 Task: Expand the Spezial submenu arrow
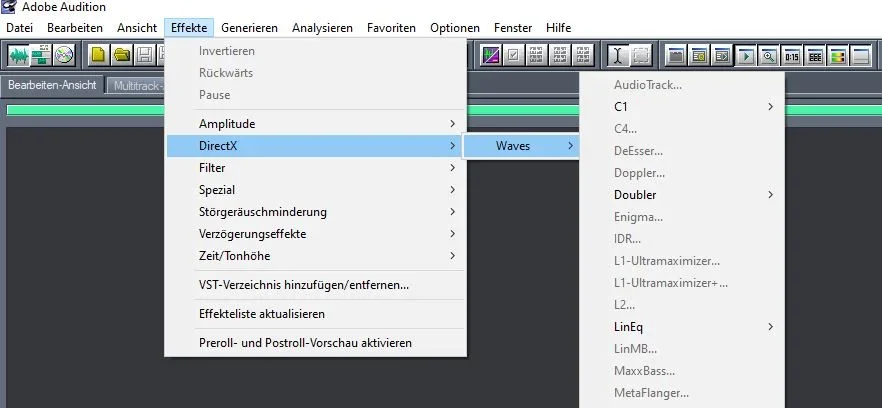tap(452, 190)
